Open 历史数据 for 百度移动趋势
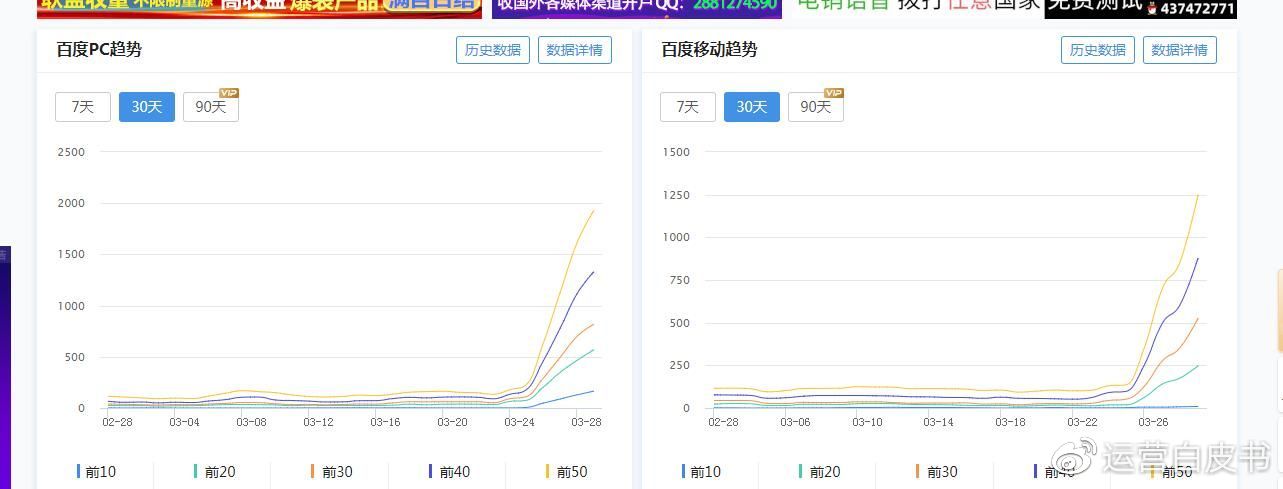Viewport: 1283px width, 489px height. (x=1098, y=50)
